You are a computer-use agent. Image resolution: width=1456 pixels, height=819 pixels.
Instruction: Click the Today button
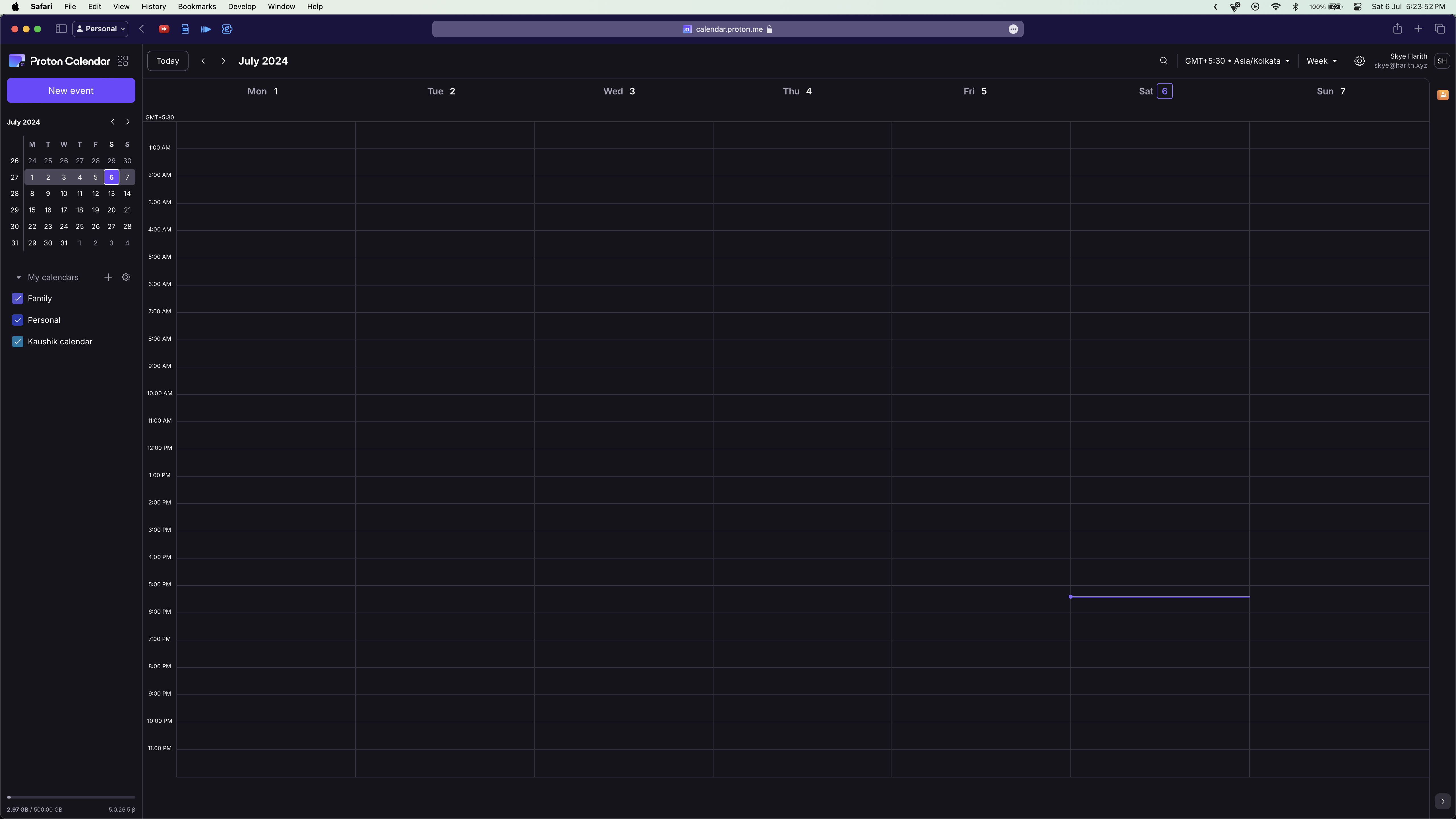coord(167,61)
